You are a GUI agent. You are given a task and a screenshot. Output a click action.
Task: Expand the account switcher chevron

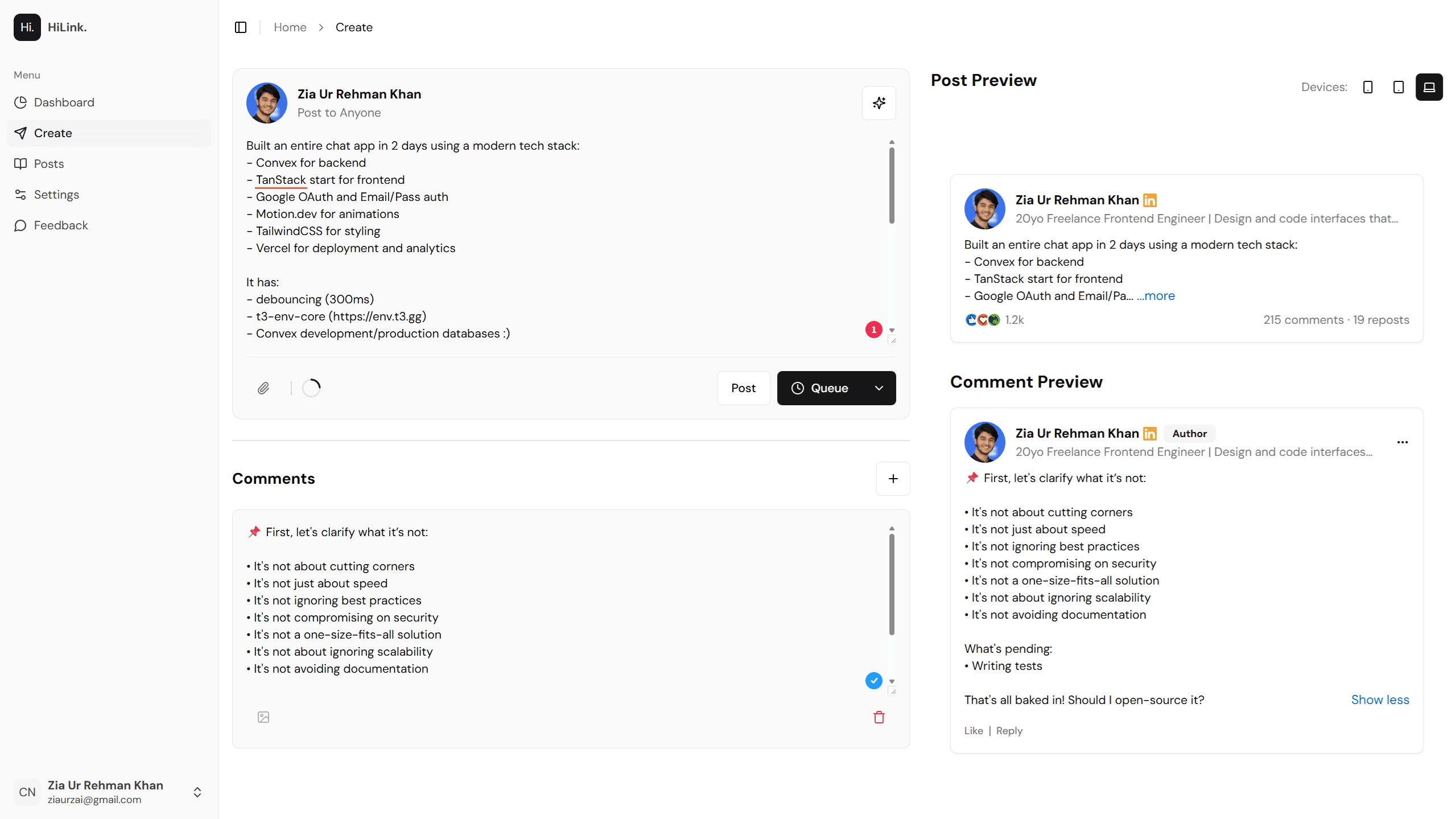click(x=197, y=792)
